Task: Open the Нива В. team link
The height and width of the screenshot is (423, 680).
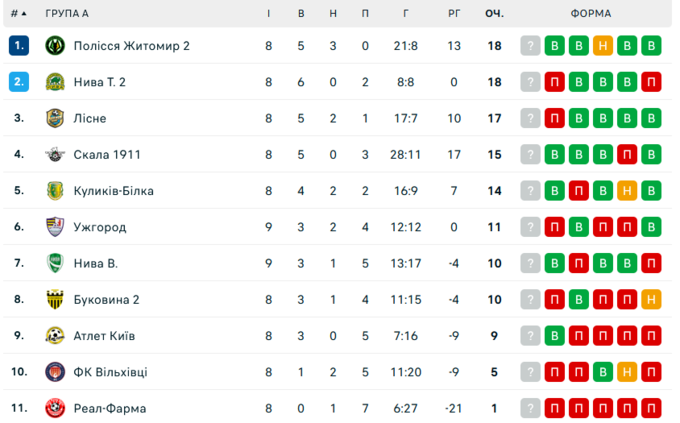Action: tap(96, 263)
